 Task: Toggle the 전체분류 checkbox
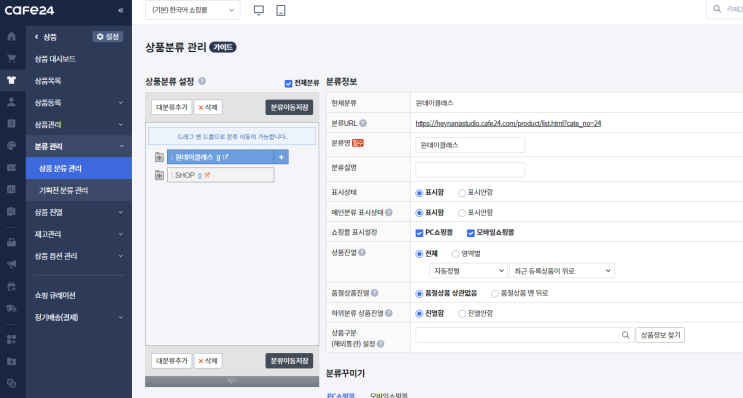(288, 83)
